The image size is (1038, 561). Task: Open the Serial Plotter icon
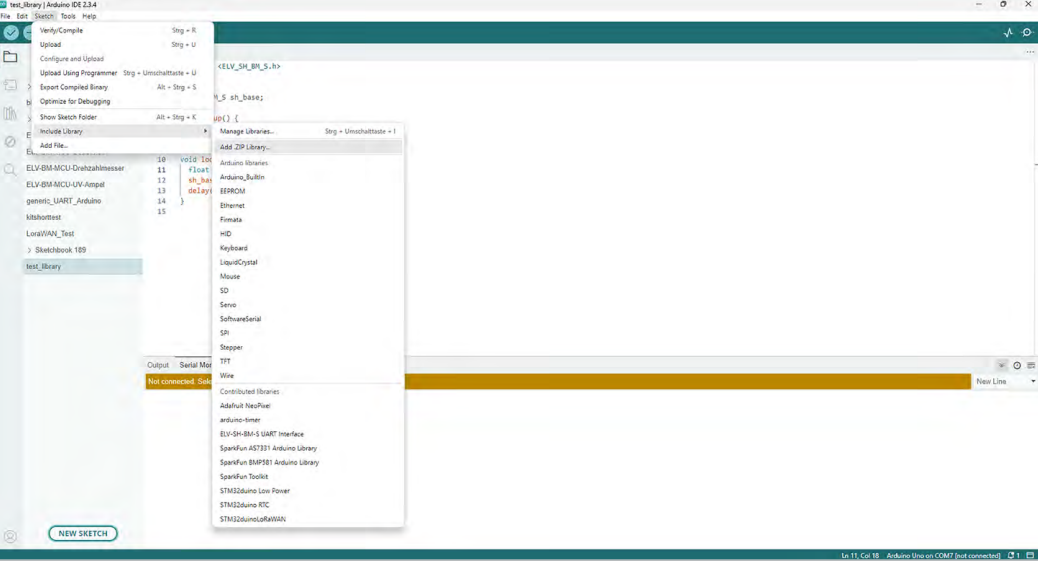[1008, 33]
